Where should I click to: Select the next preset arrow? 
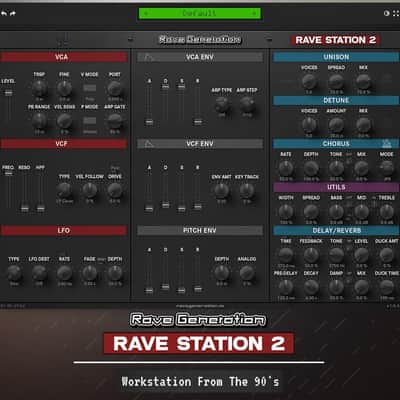(x=254, y=14)
